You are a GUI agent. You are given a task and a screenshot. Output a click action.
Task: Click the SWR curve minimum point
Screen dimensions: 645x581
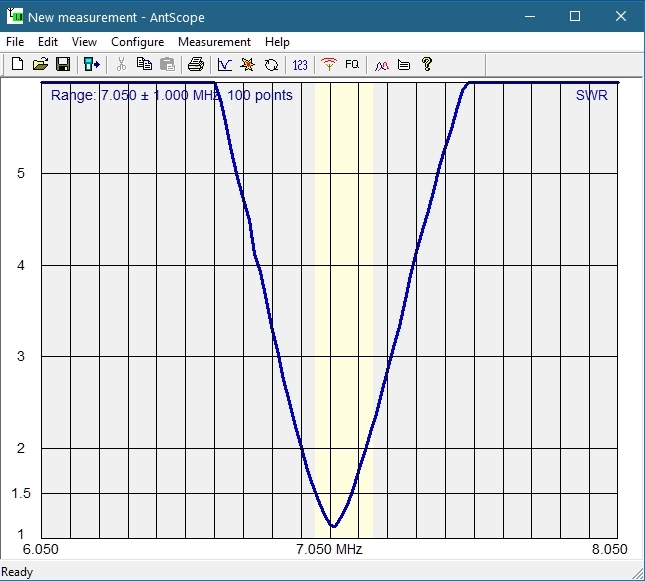[x=334, y=526]
